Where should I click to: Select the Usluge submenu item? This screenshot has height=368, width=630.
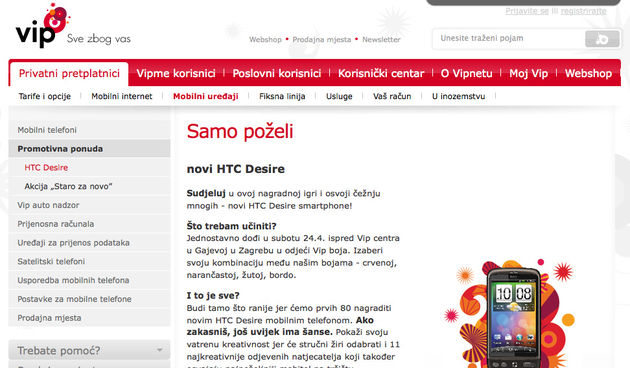pos(339,96)
